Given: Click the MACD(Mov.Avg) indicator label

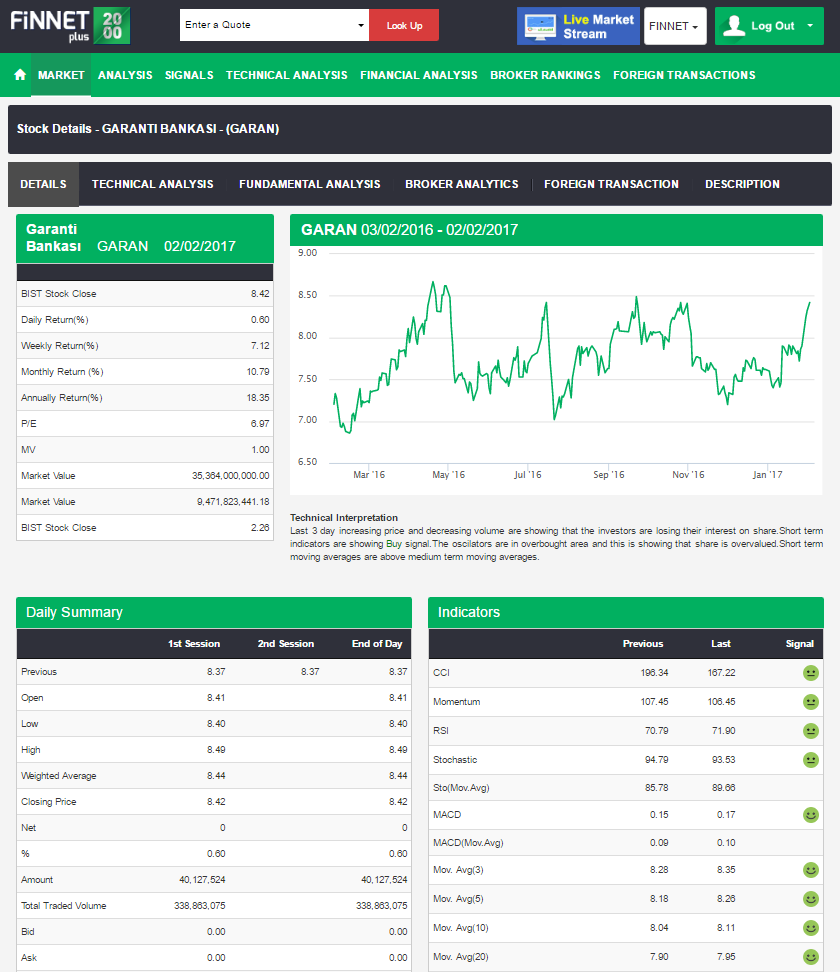Looking at the screenshot, I should [468, 843].
